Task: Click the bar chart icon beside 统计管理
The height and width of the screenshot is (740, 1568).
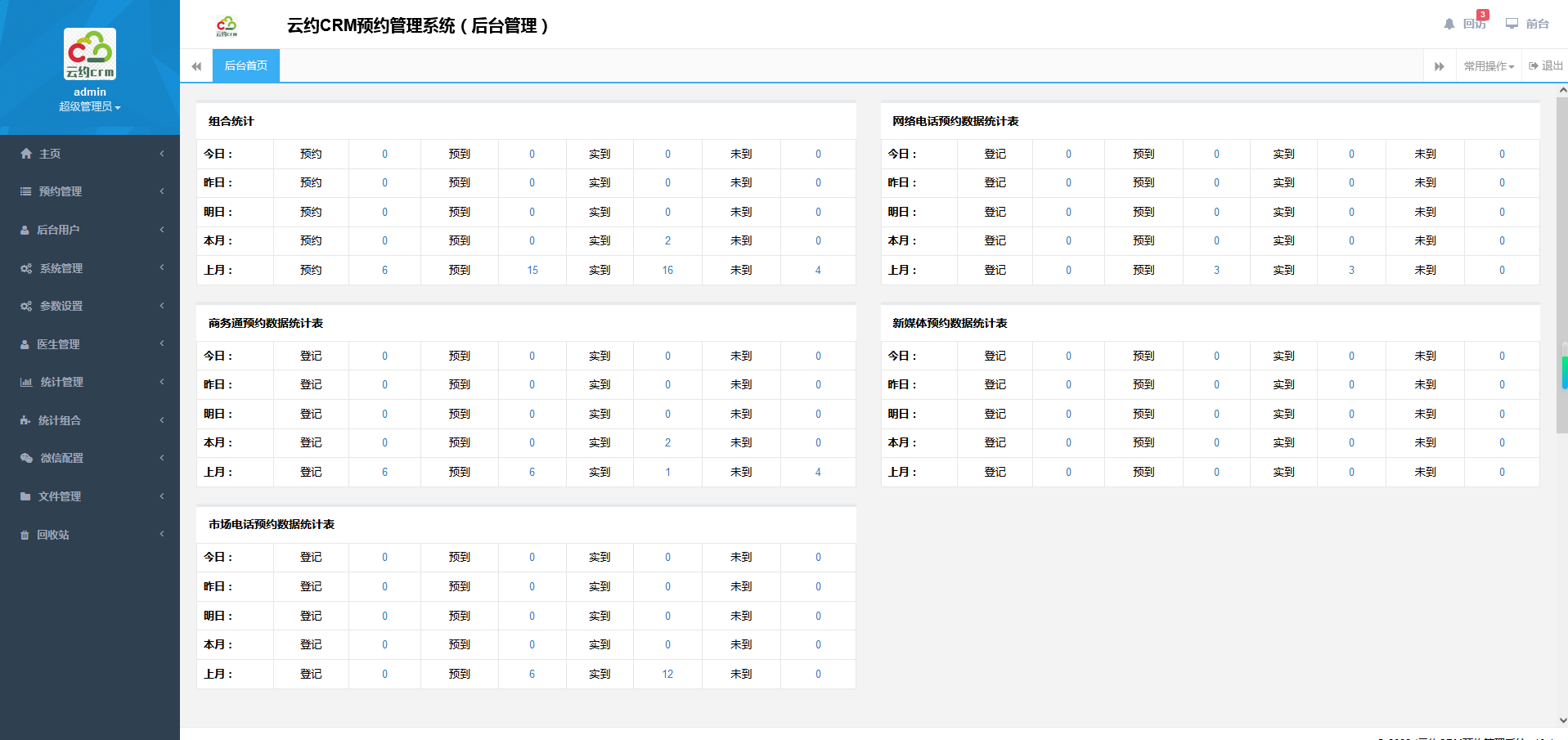Action: click(x=26, y=382)
